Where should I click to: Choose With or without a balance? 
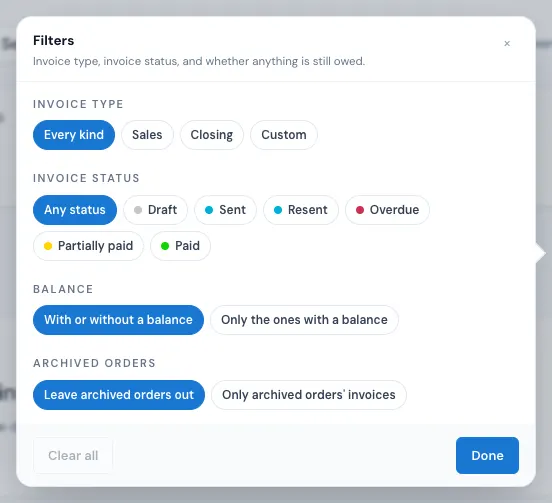pos(118,320)
